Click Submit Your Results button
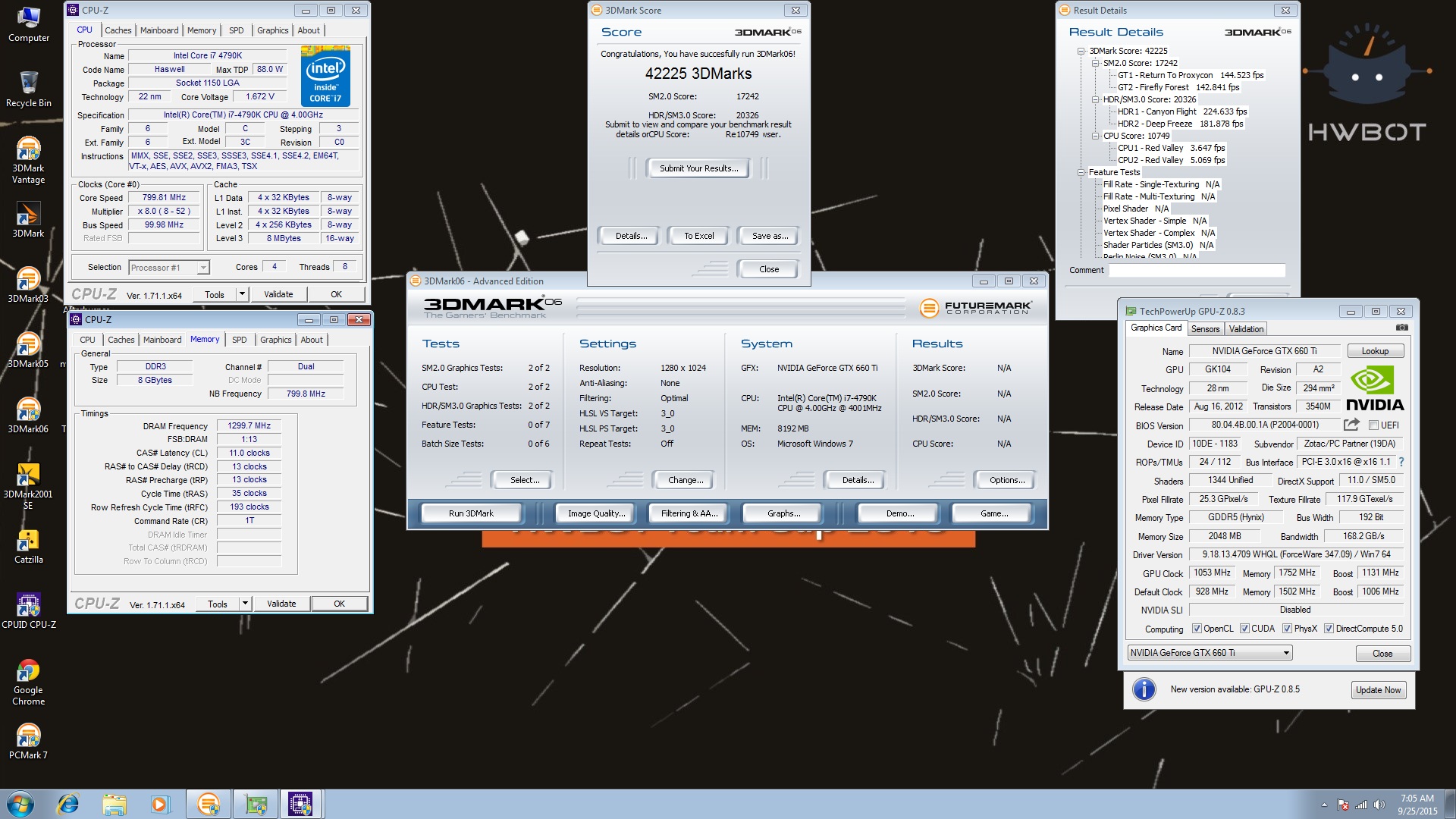The width and height of the screenshot is (1456, 819). [698, 168]
